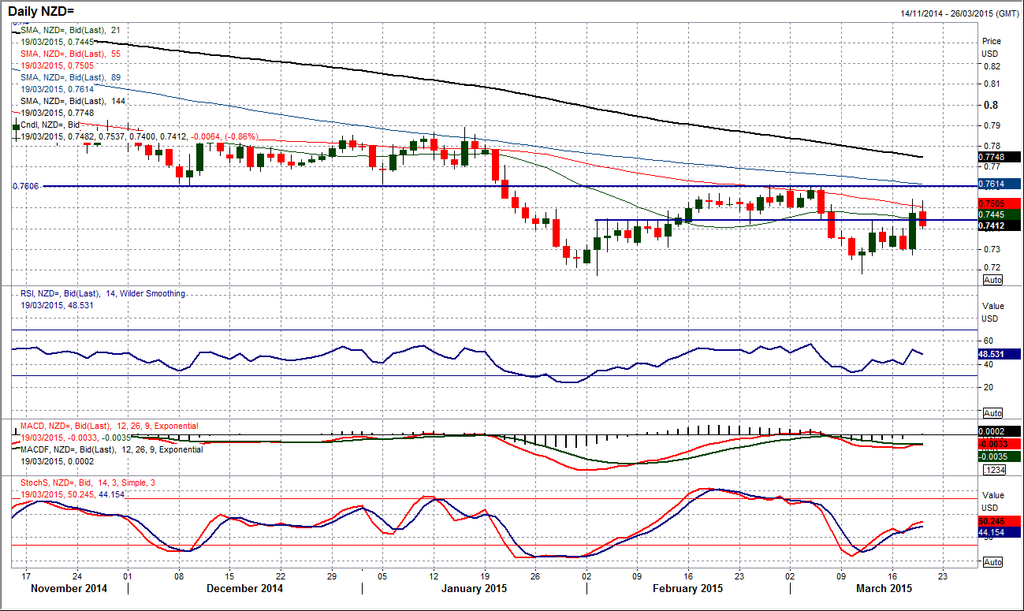This screenshot has height=611, width=1024.
Task: Click the black 0.0002 MACD histogram tag
Action: (999, 431)
